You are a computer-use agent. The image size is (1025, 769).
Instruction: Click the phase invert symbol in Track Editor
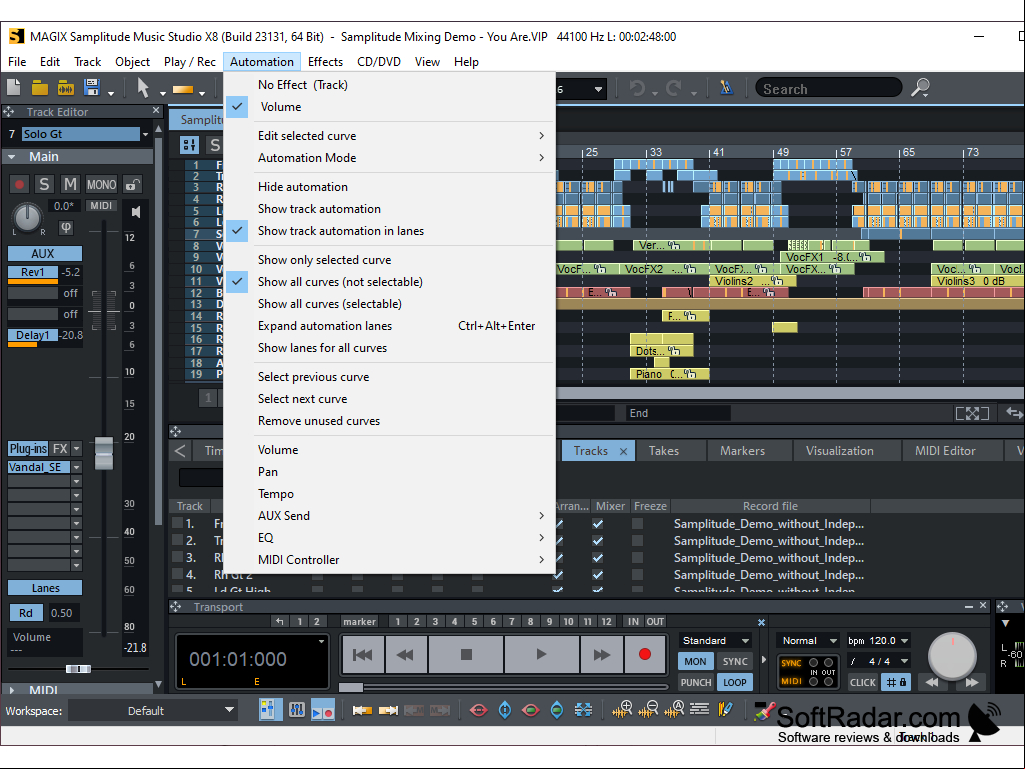(66, 227)
